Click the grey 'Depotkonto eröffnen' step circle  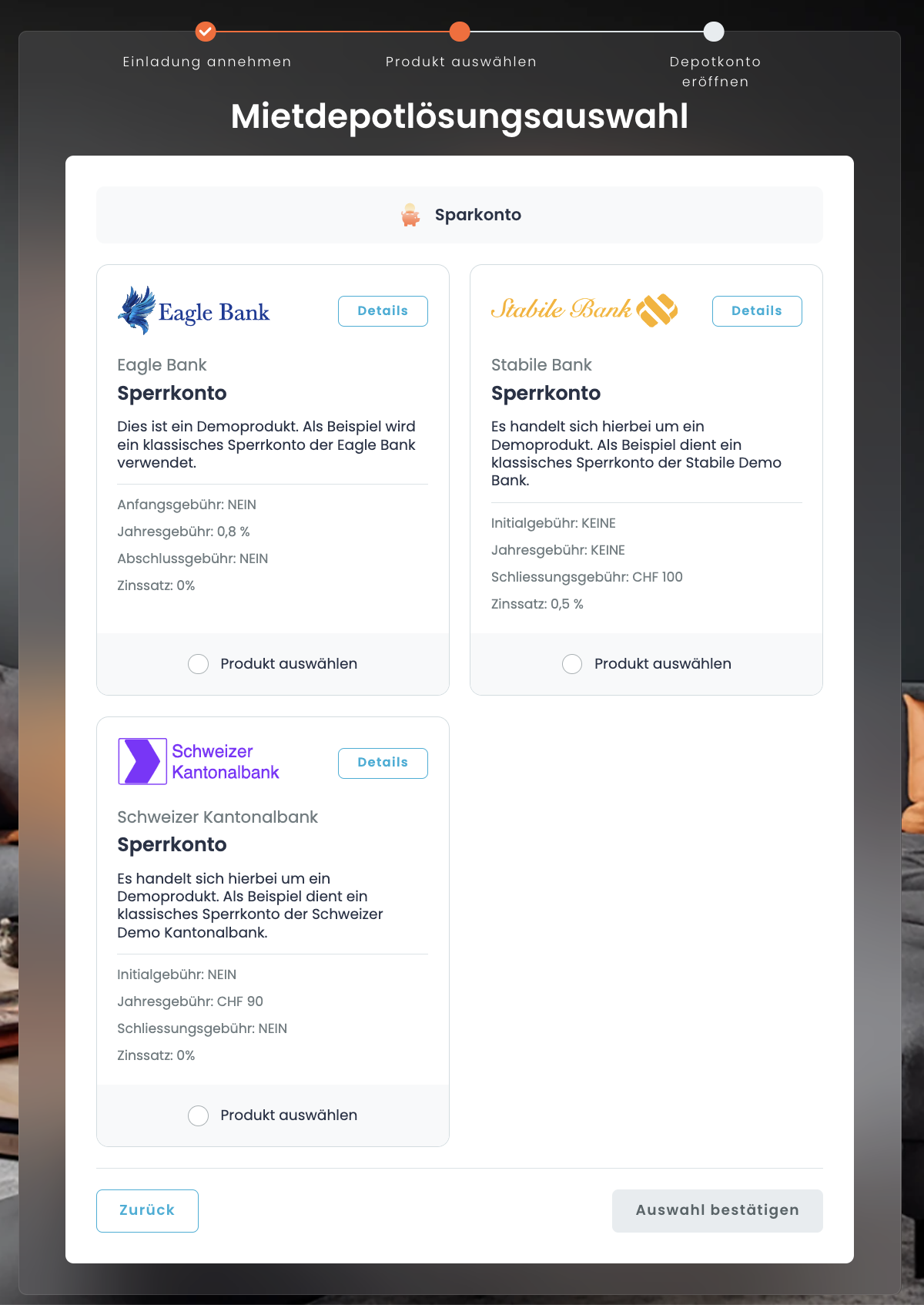point(714,32)
